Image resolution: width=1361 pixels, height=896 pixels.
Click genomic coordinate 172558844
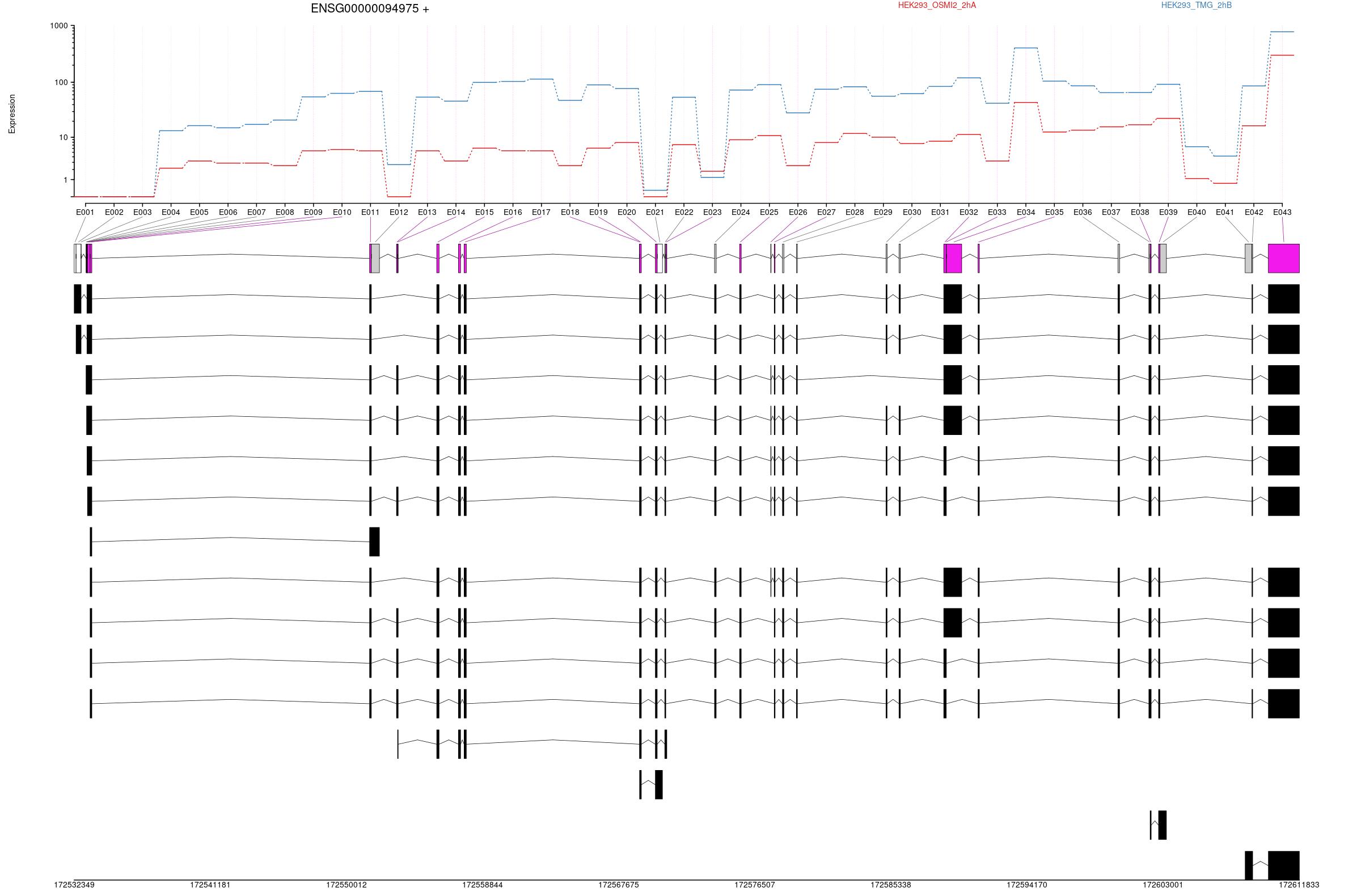point(483,885)
